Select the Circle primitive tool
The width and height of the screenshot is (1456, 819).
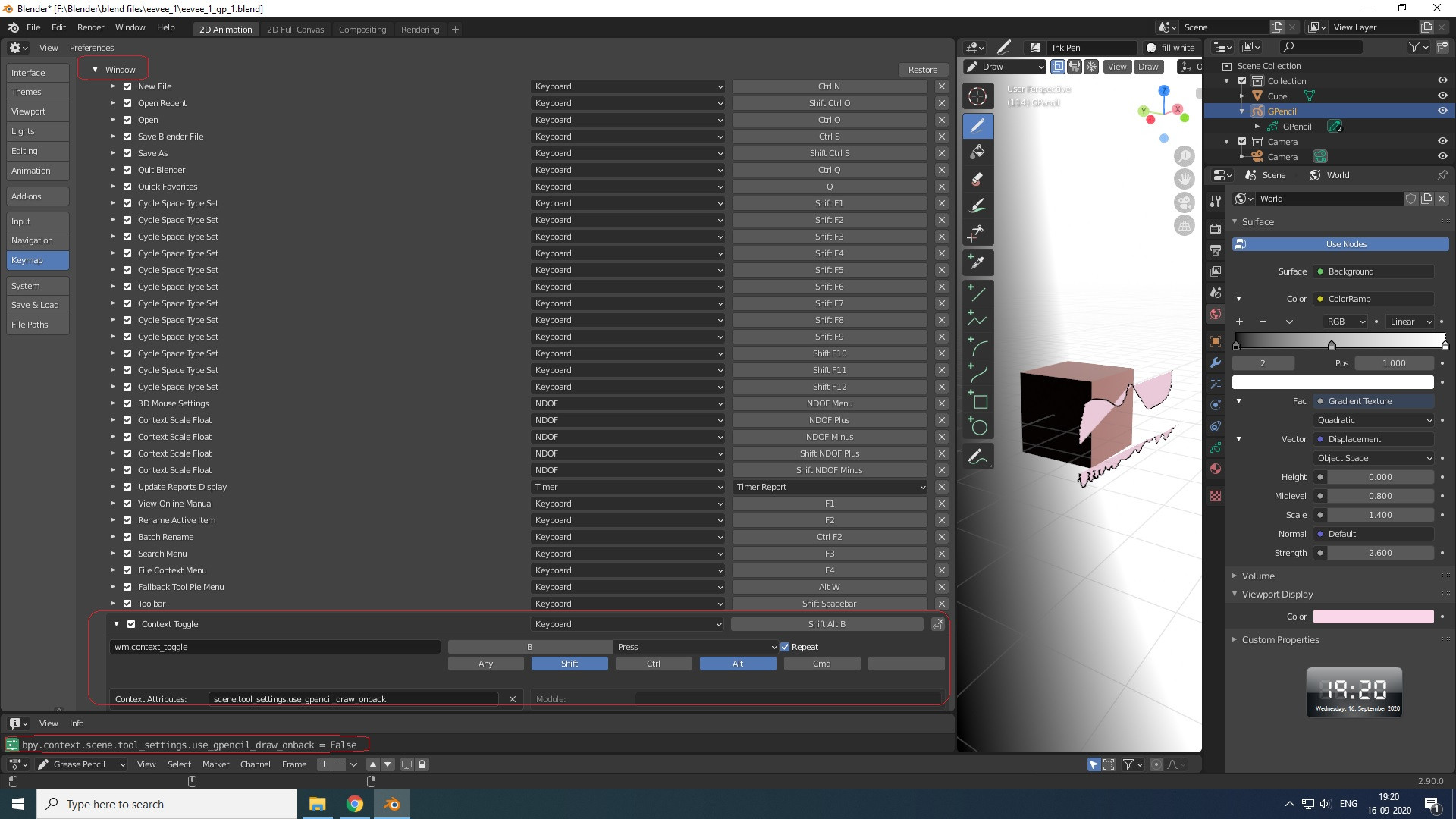click(977, 428)
